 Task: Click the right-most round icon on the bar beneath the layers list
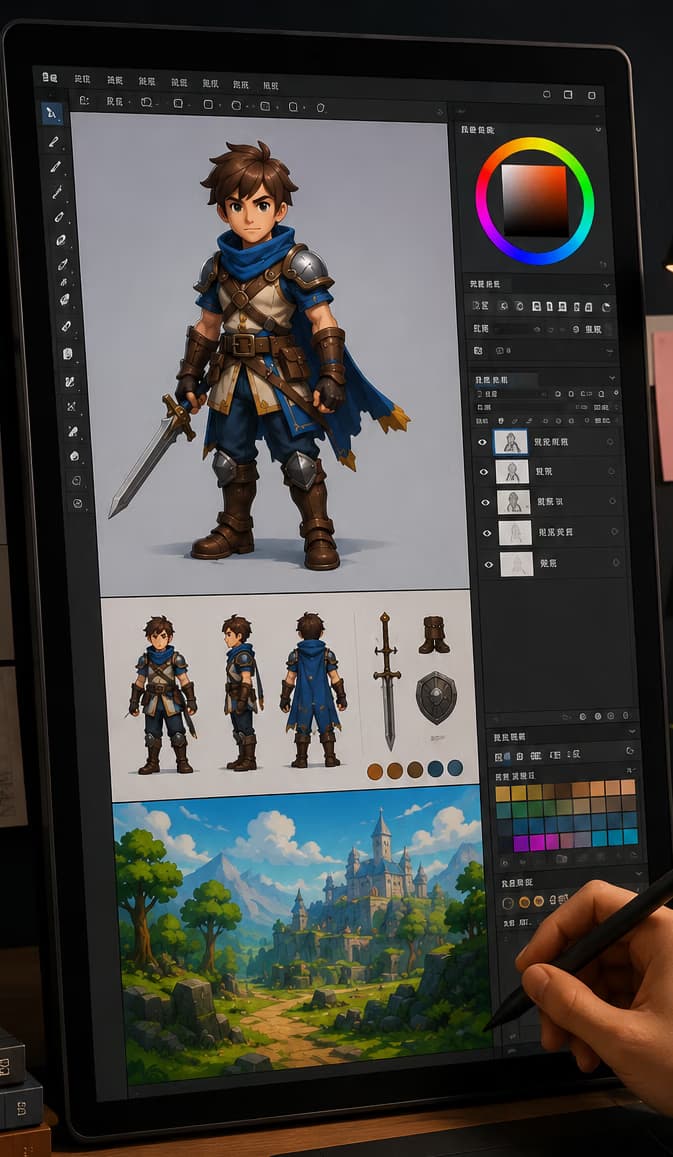coord(627,715)
